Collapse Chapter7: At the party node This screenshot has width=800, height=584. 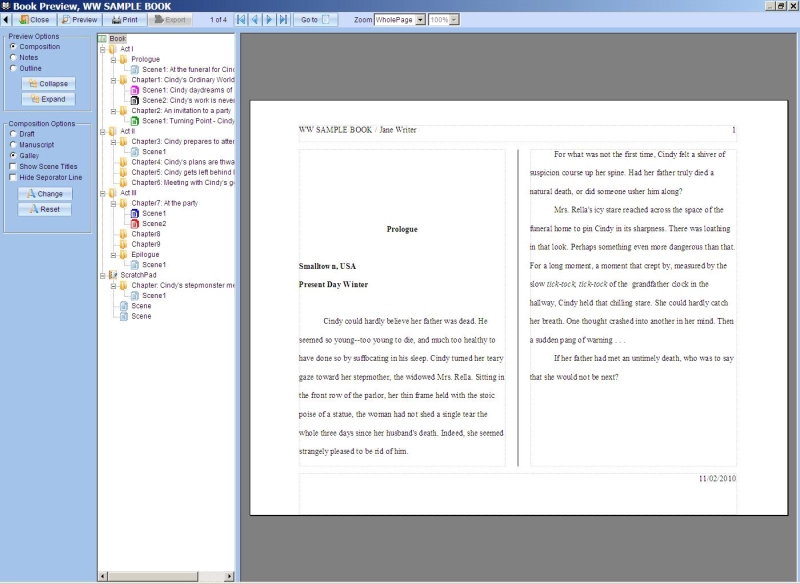coord(113,203)
